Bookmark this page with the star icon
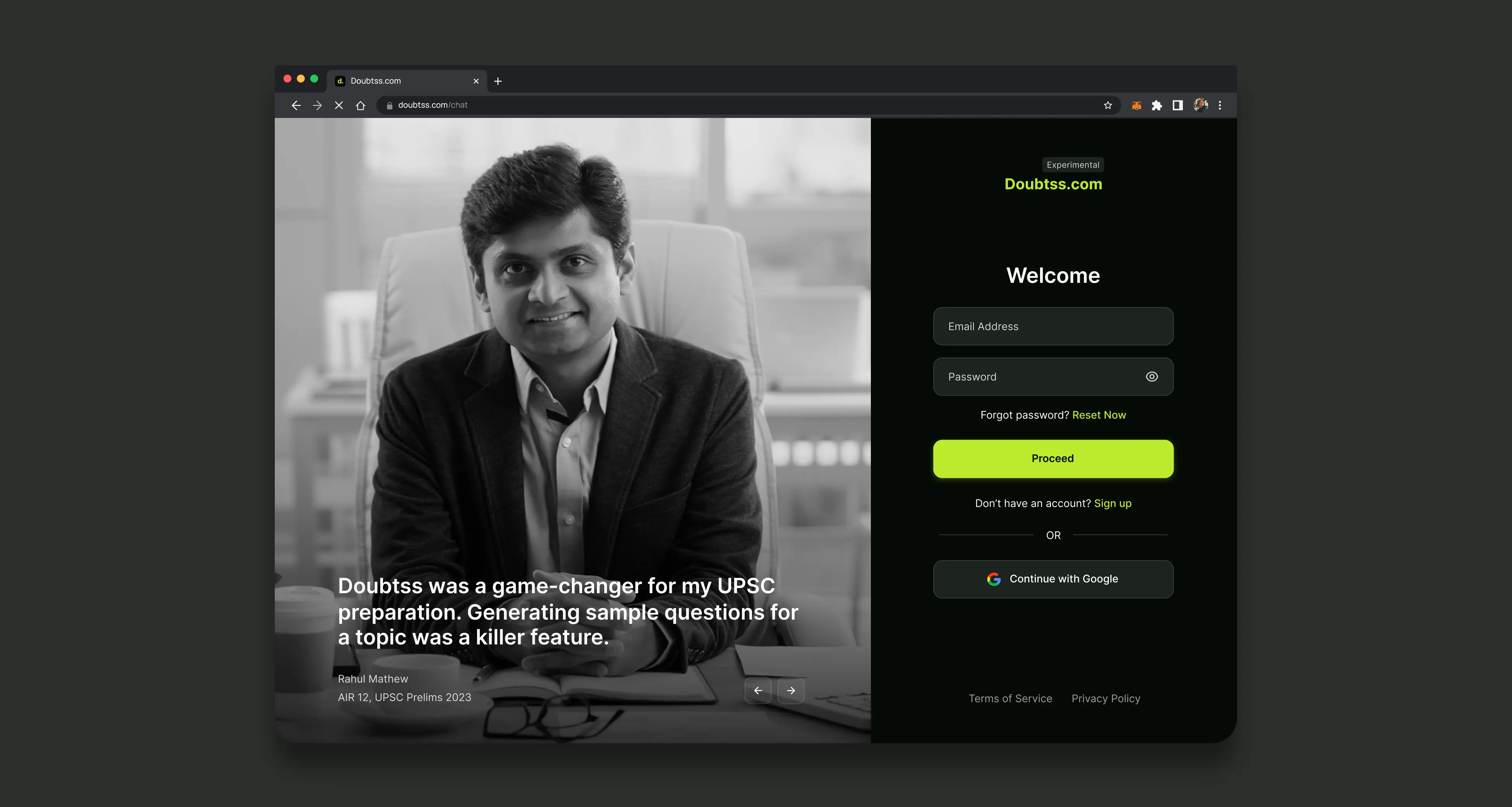The image size is (1512, 807). [1108, 106]
